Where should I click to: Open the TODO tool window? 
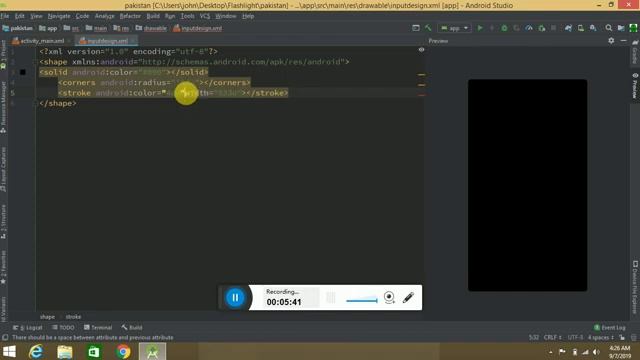click(63, 327)
